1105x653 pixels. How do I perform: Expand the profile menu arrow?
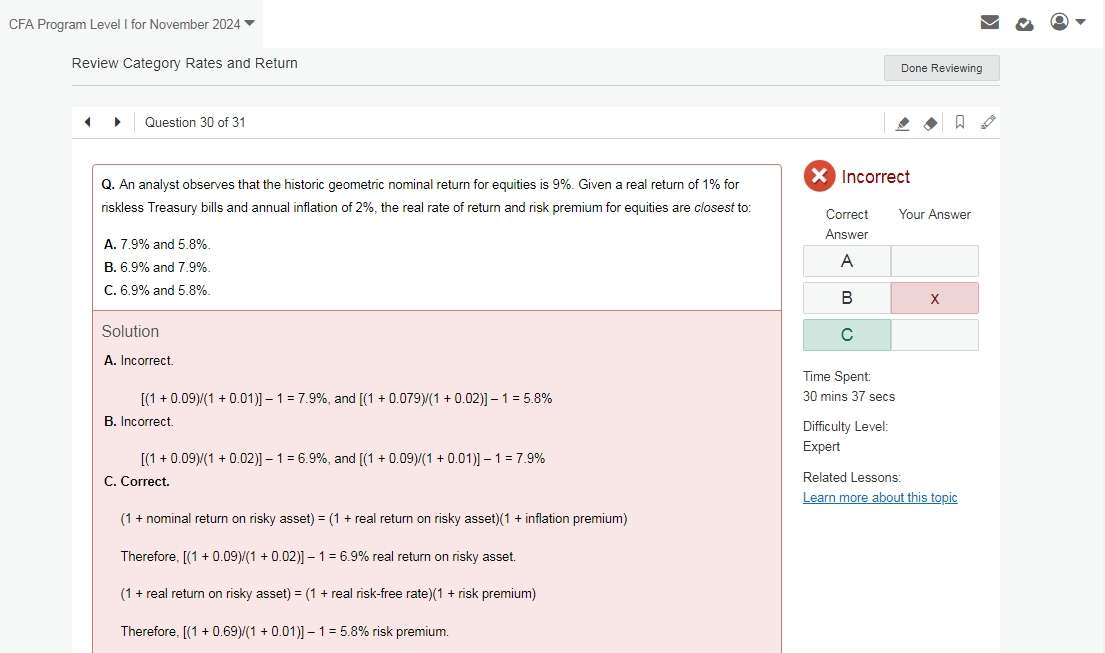(1080, 22)
